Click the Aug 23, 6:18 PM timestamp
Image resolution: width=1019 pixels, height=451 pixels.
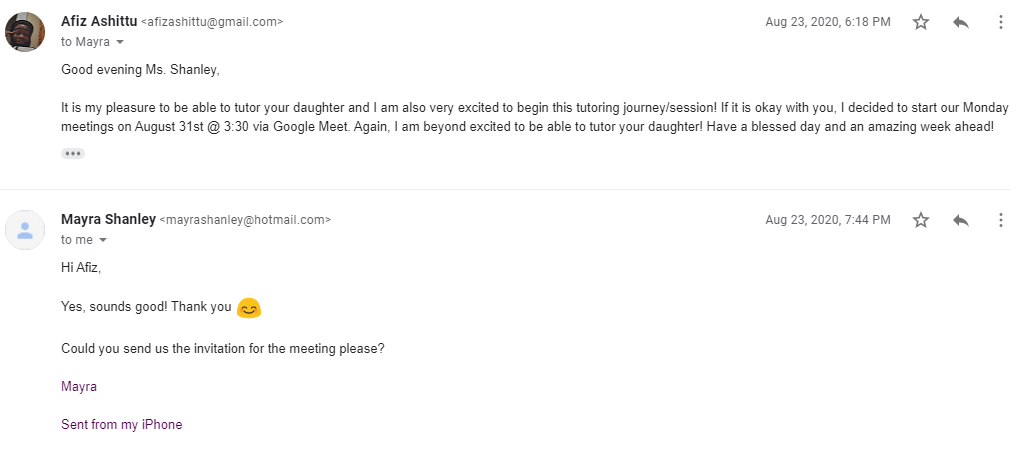[827, 22]
